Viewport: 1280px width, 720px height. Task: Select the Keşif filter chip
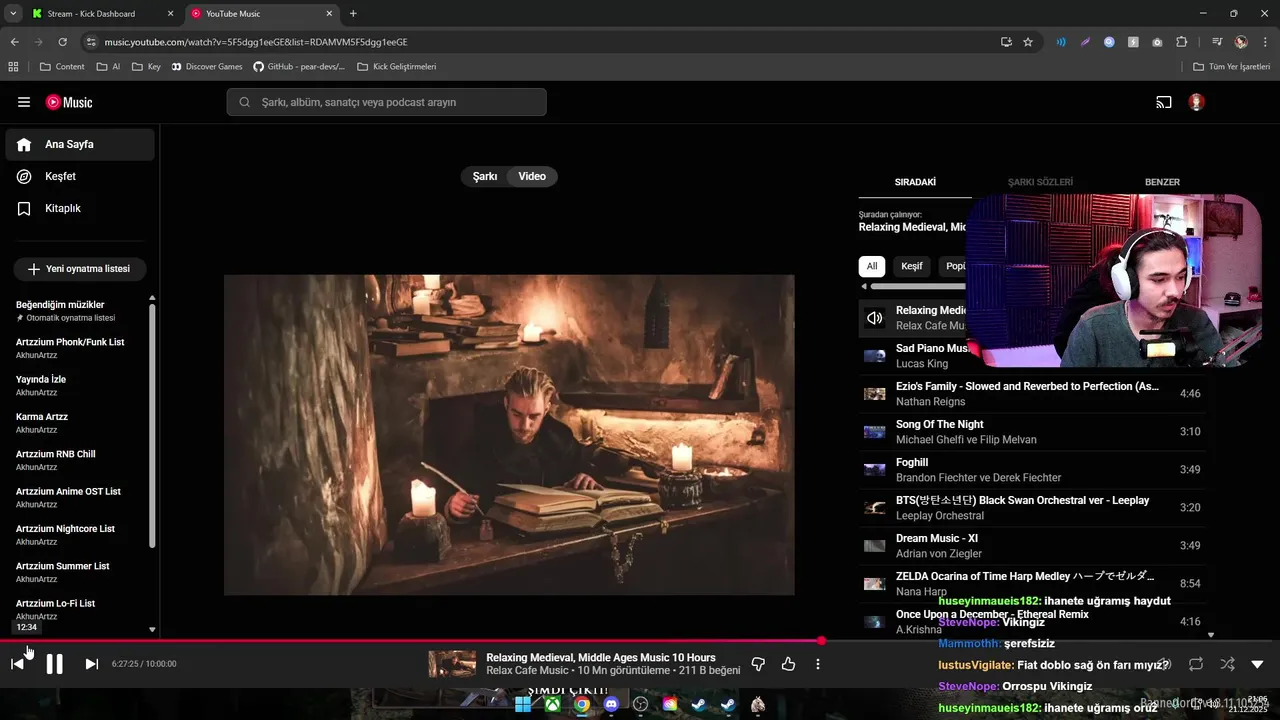tap(912, 266)
